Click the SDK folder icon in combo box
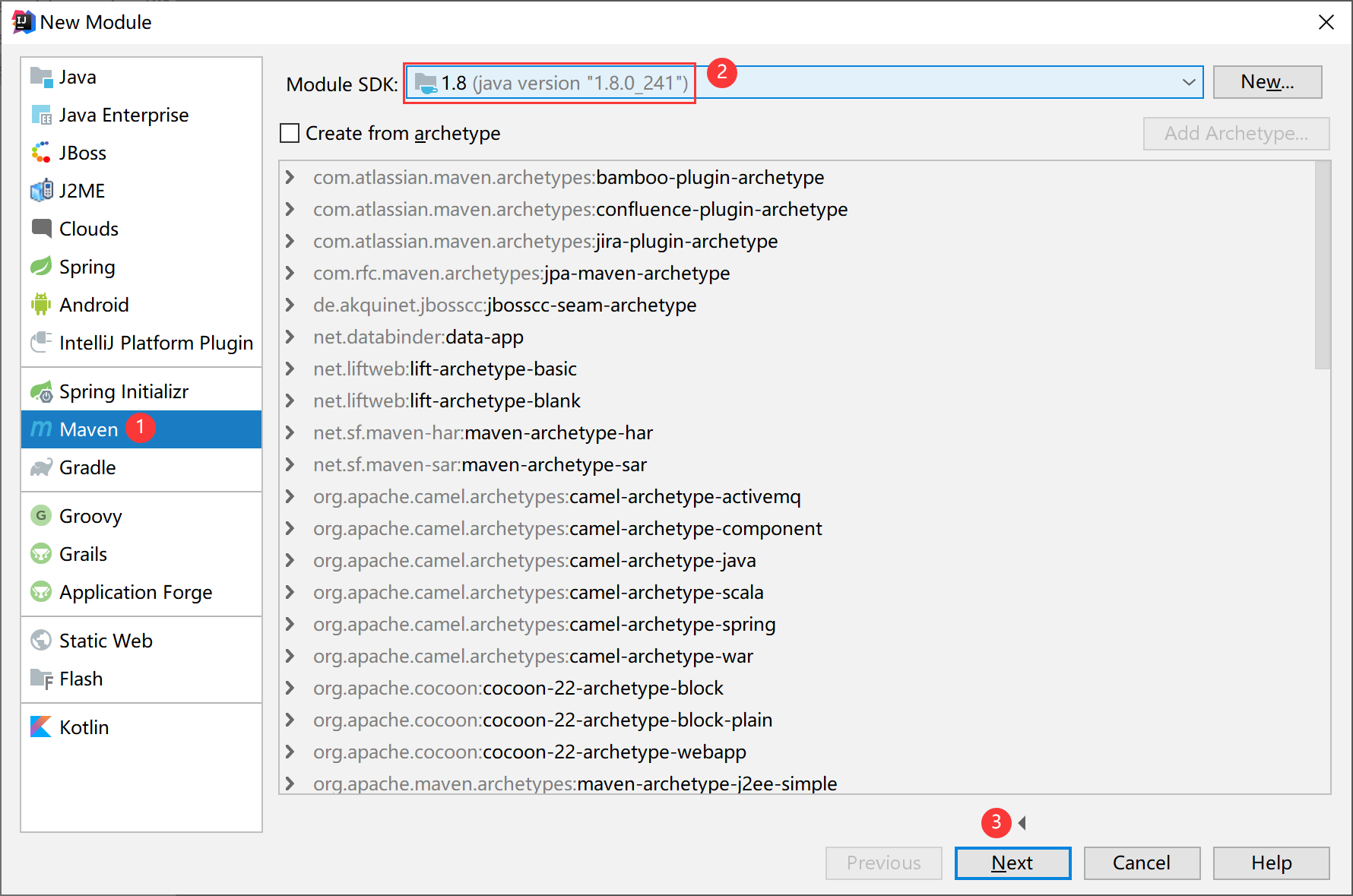Screen dimensions: 1353x896 pyautogui.click(x=426, y=83)
